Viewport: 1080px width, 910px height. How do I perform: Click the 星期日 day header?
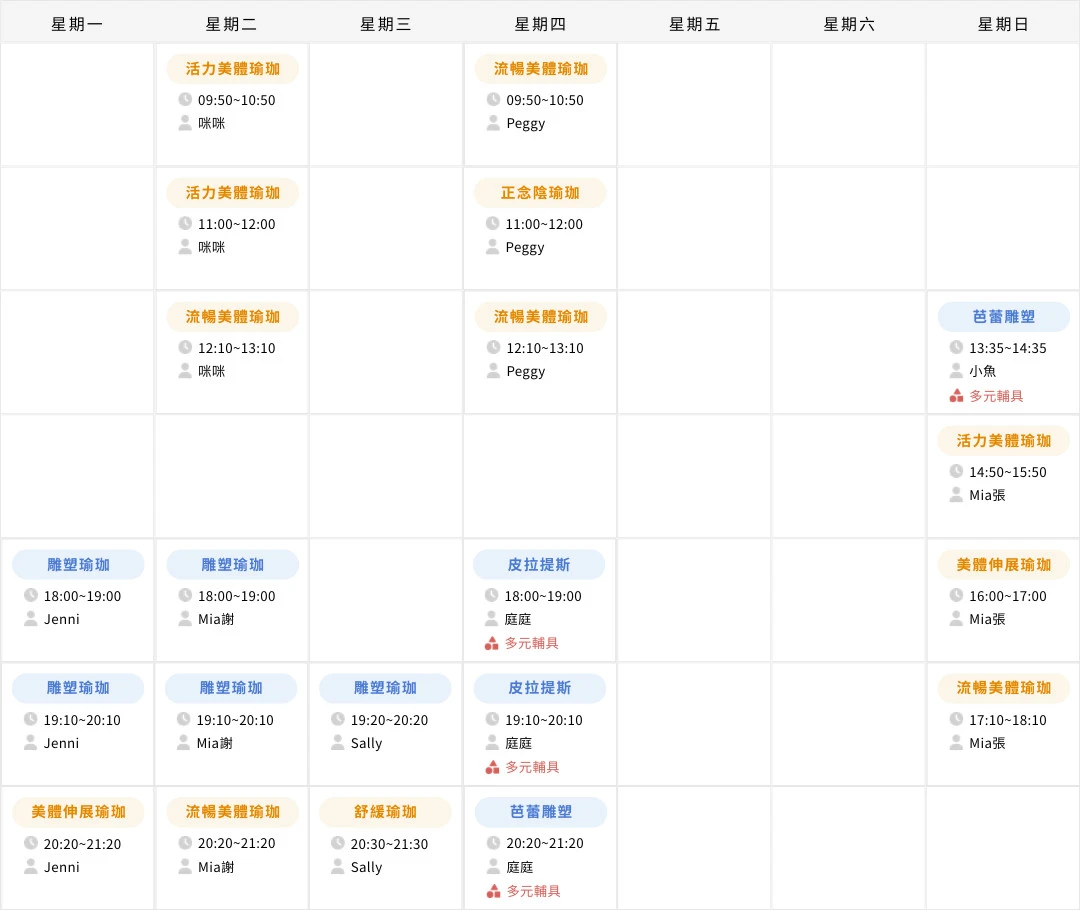tap(1002, 23)
